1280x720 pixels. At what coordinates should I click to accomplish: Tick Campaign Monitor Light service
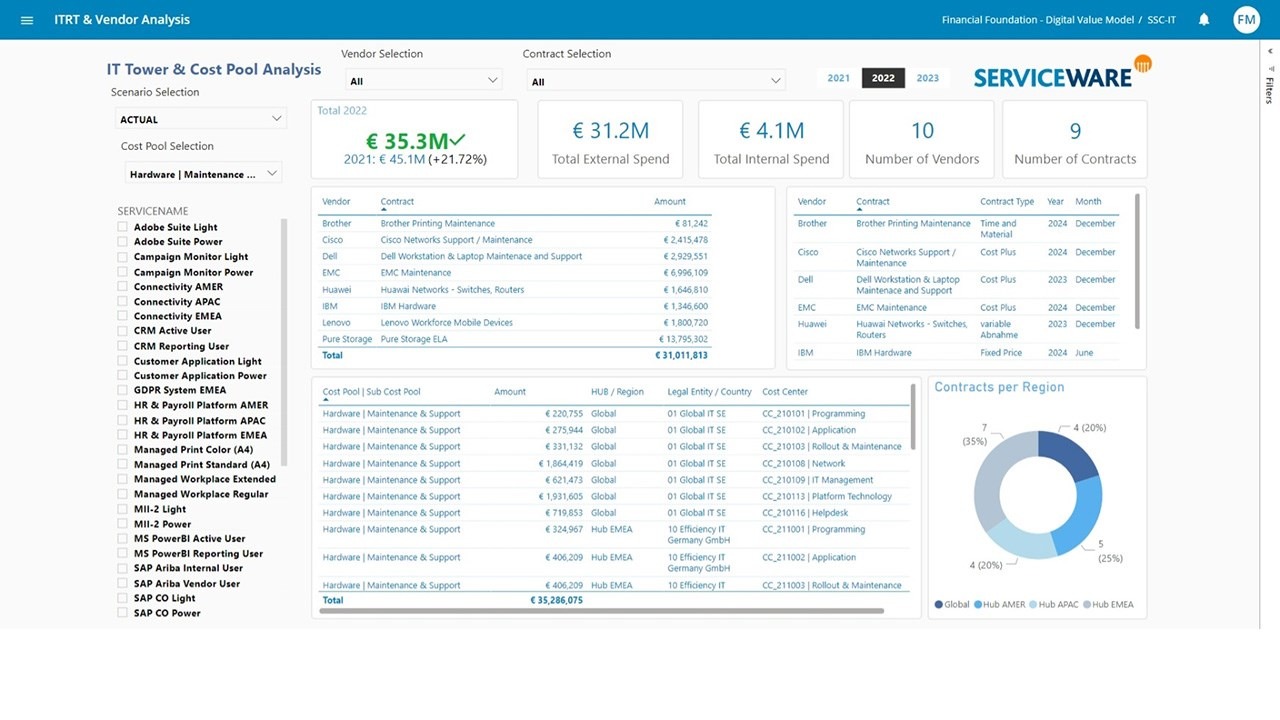click(123, 257)
